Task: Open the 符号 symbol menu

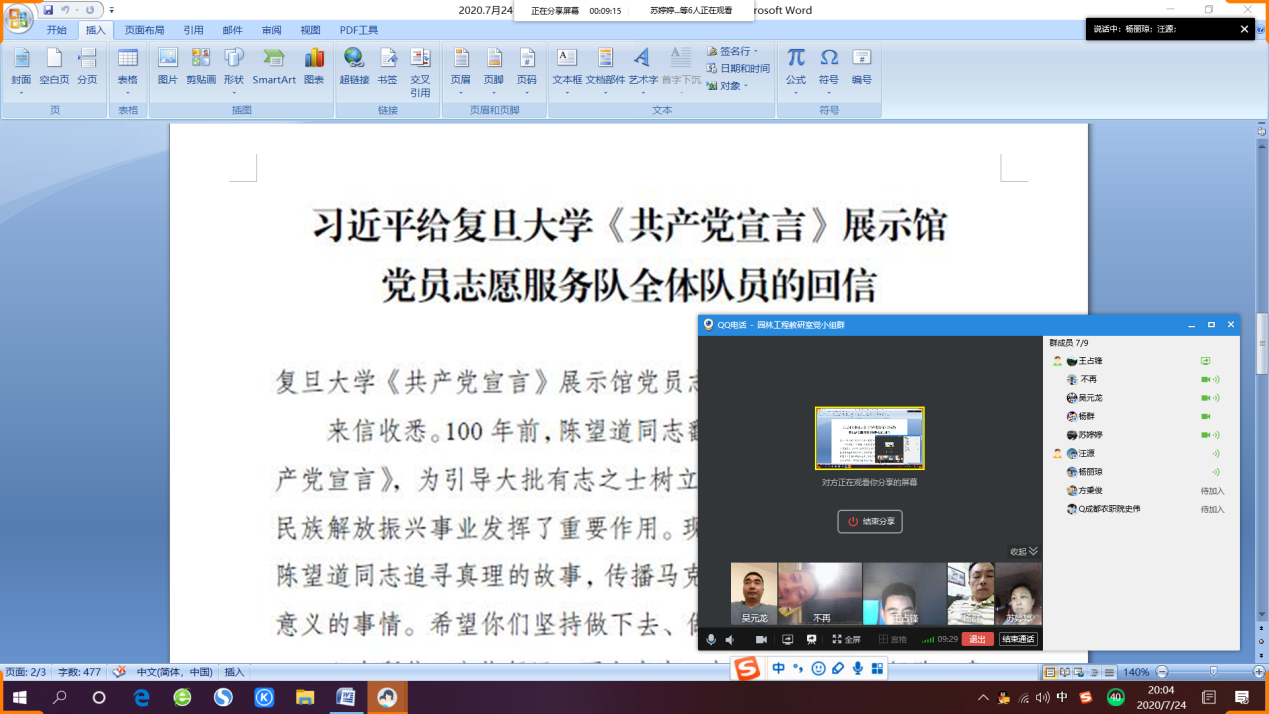Action: (829, 70)
